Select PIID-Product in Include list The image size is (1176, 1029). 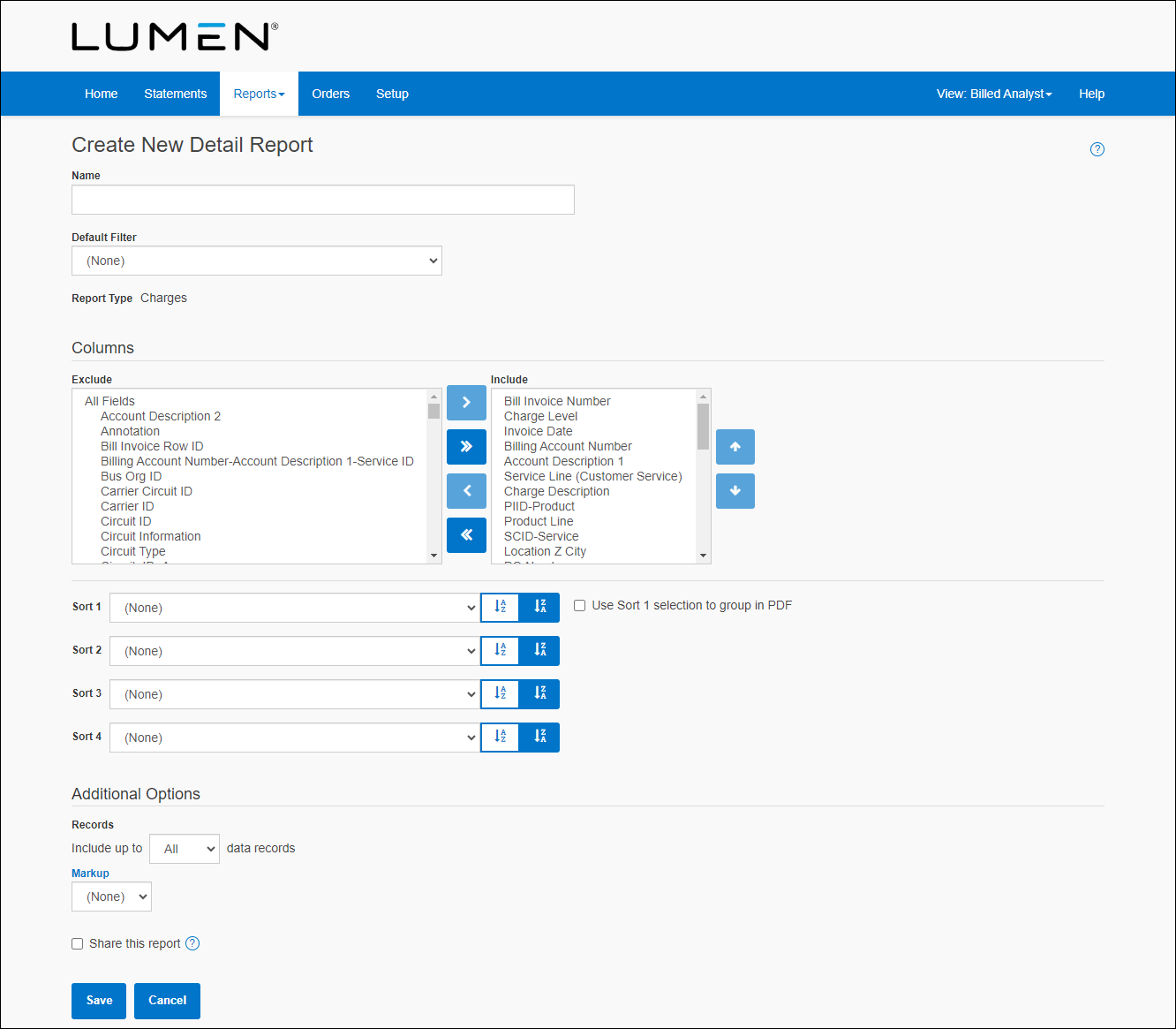pyautogui.click(x=539, y=506)
